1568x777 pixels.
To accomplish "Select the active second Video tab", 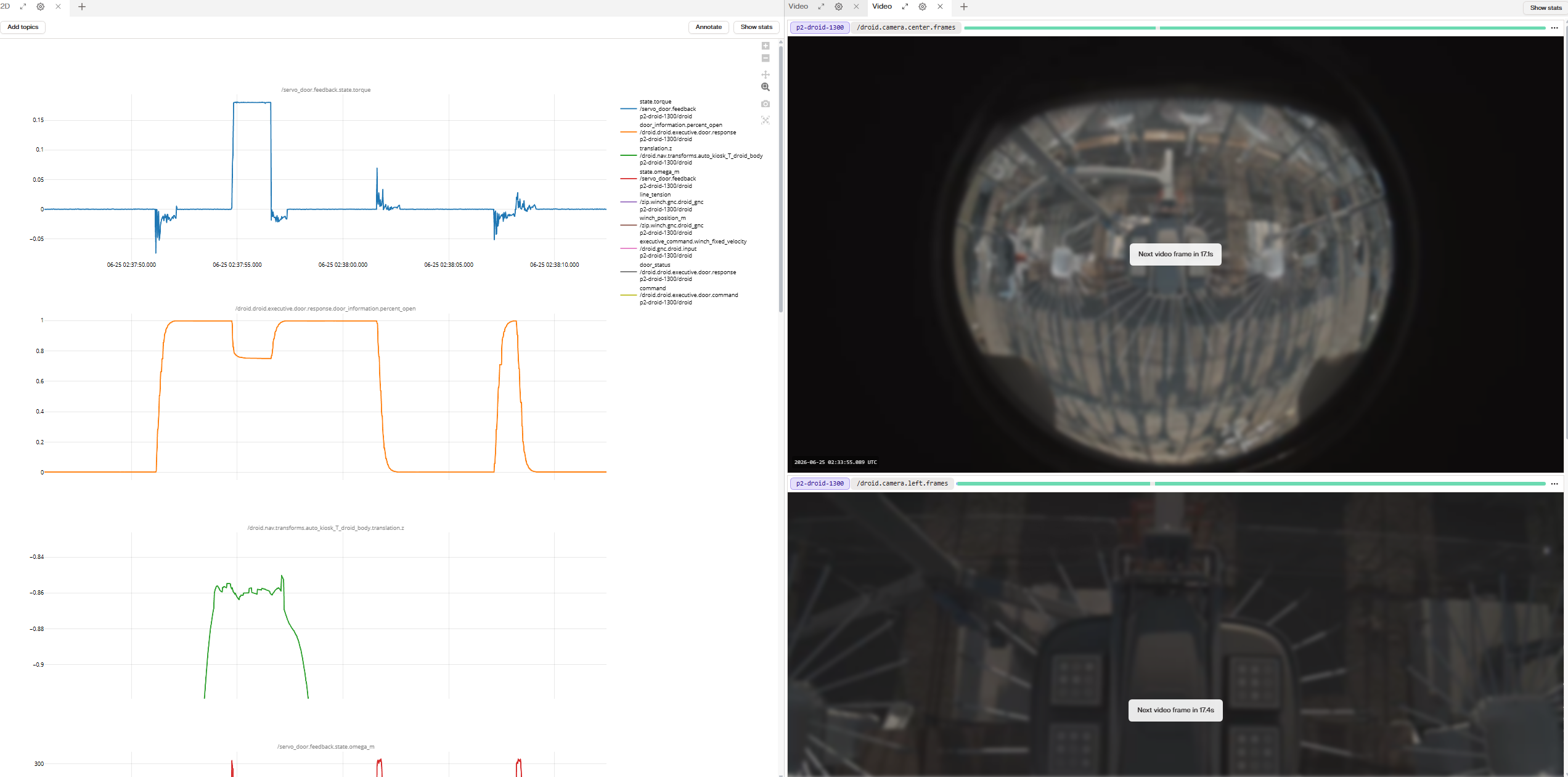I will coord(882,7).
